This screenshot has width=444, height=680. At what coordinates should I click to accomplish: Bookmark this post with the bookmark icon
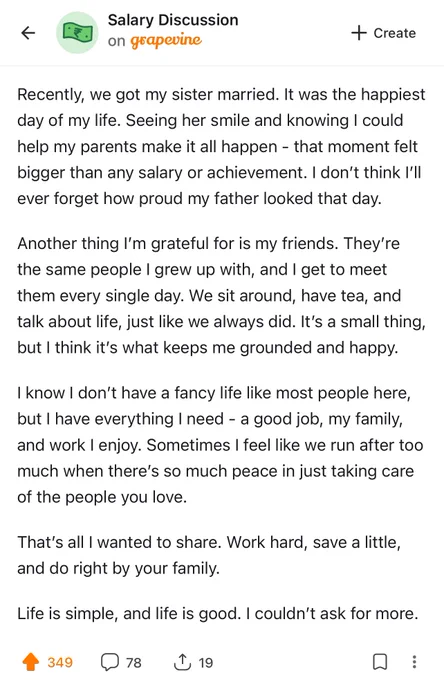click(380, 662)
